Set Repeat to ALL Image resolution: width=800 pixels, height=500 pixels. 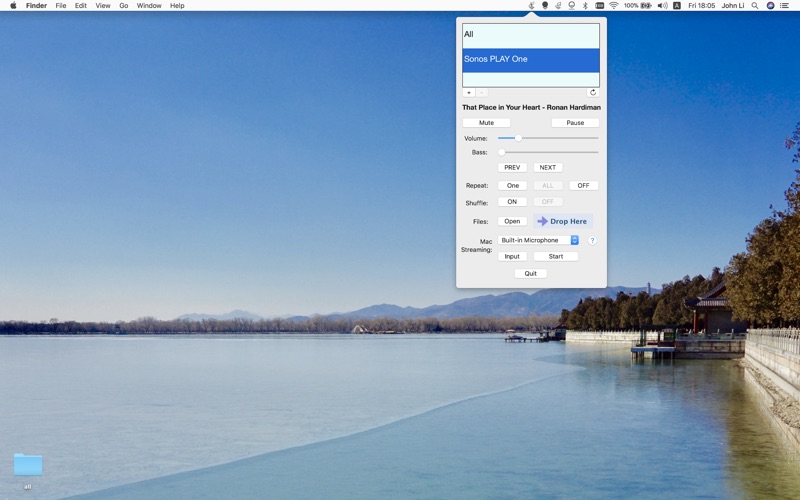tap(547, 186)
